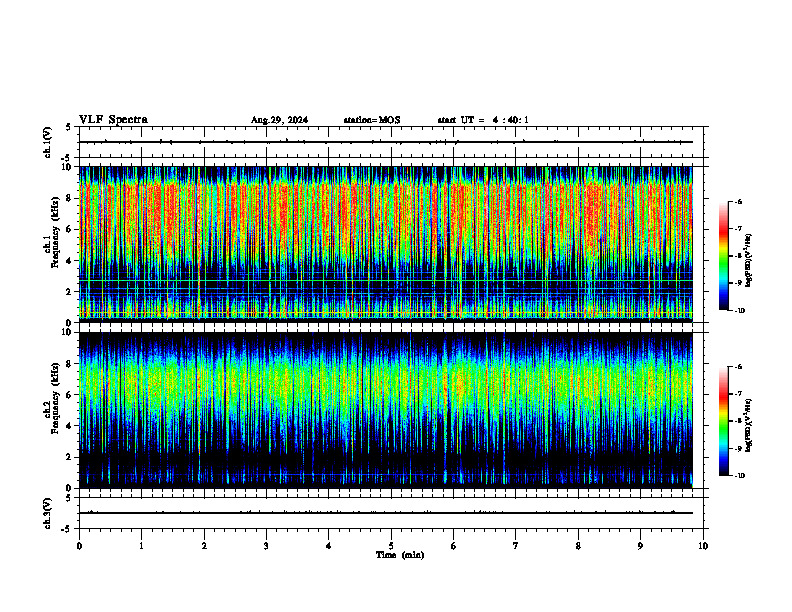The image size is (792, 612).
Task: Click the "8" kHz tick on ch.1 frequency axis
Action: tap(69, 198)
